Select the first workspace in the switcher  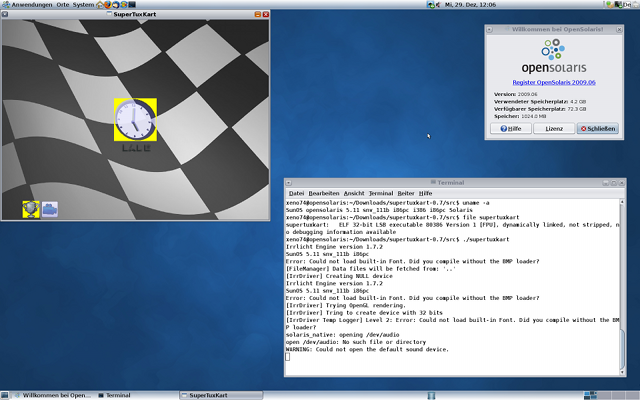(x=590, y=395)
